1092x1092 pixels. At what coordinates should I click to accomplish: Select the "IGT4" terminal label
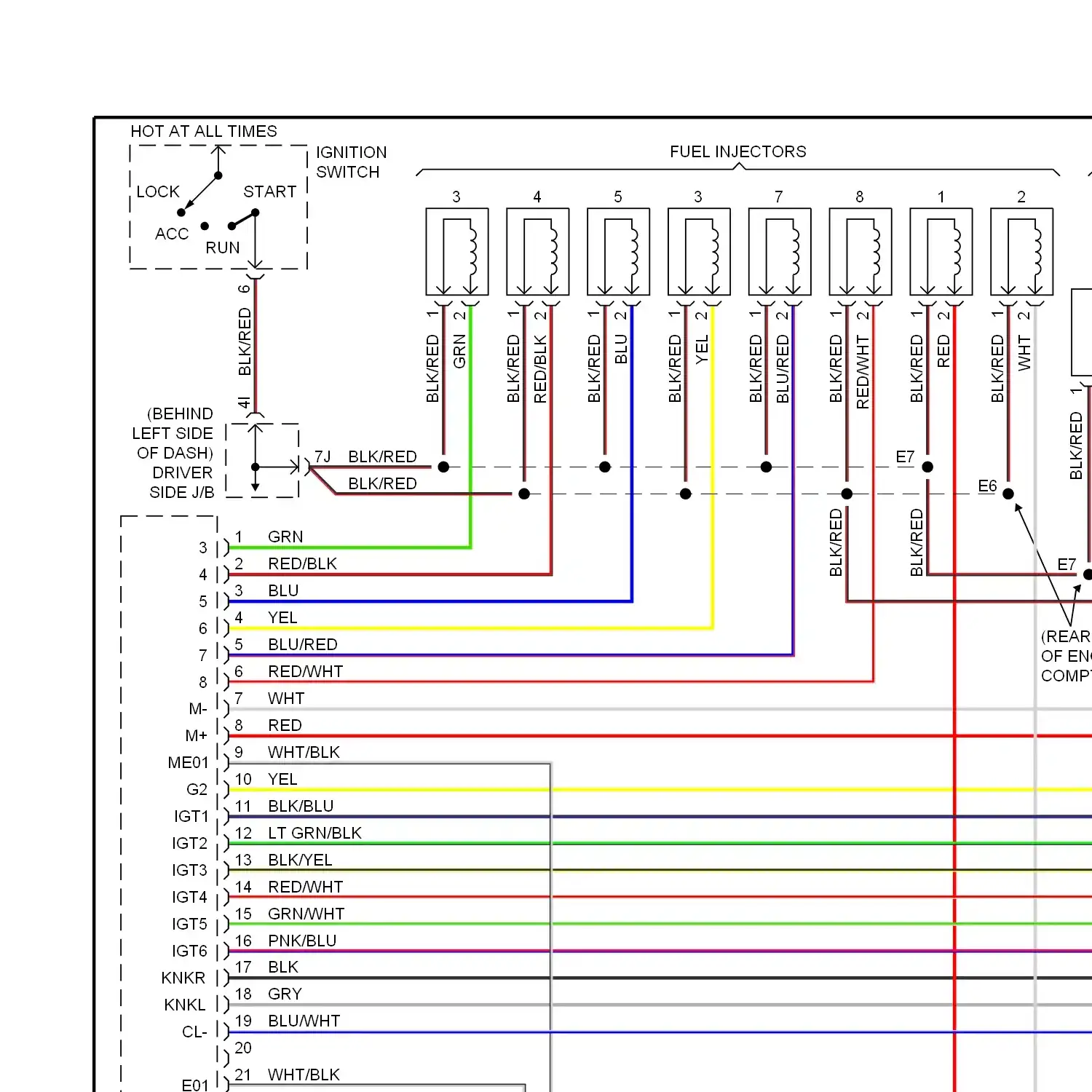coord(190,897)
